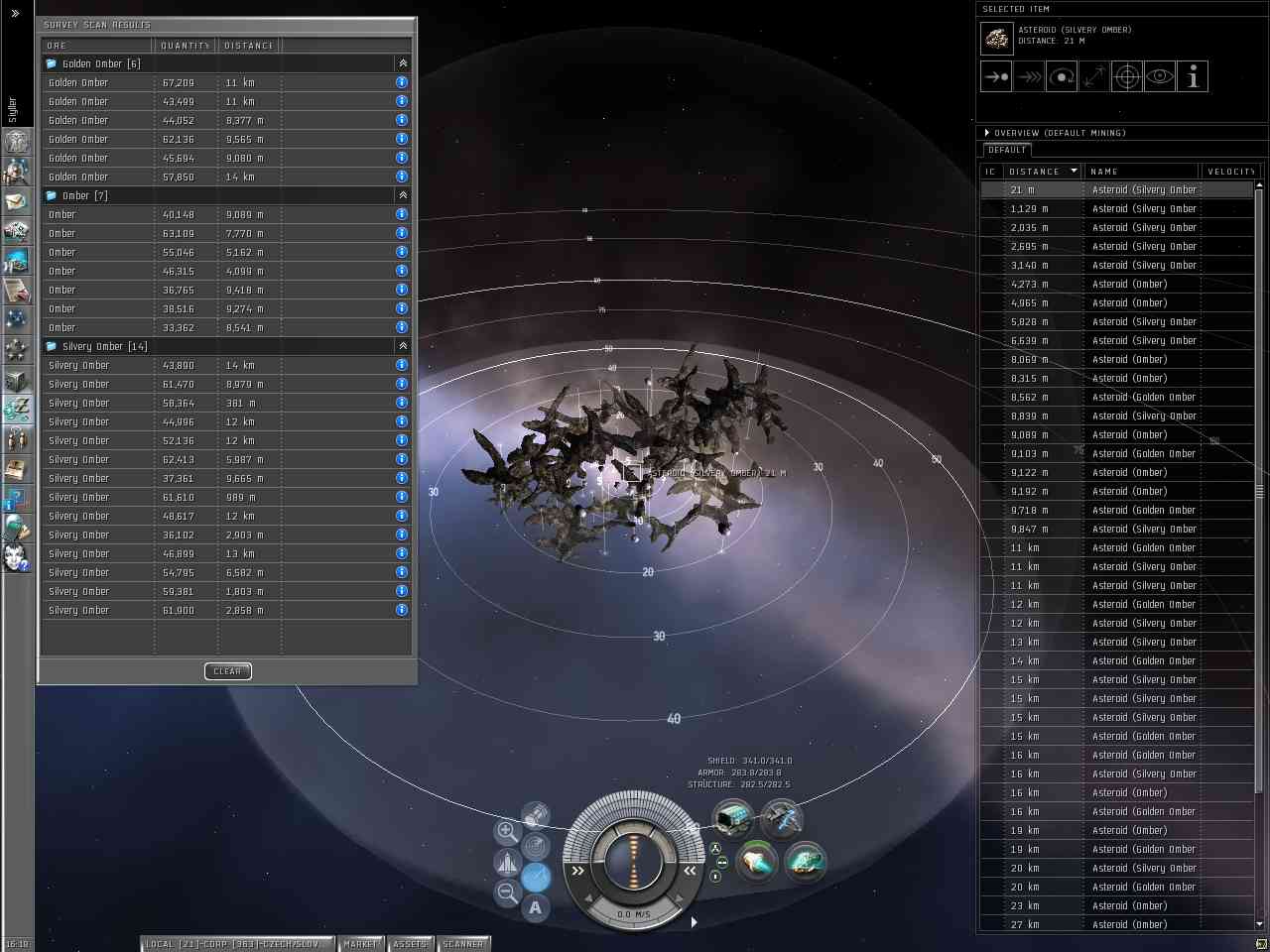Image resolution: width=1270 pixels, height=952 pixels.
Task: Sort survey results by Quantity header
Action: [186, 46]
